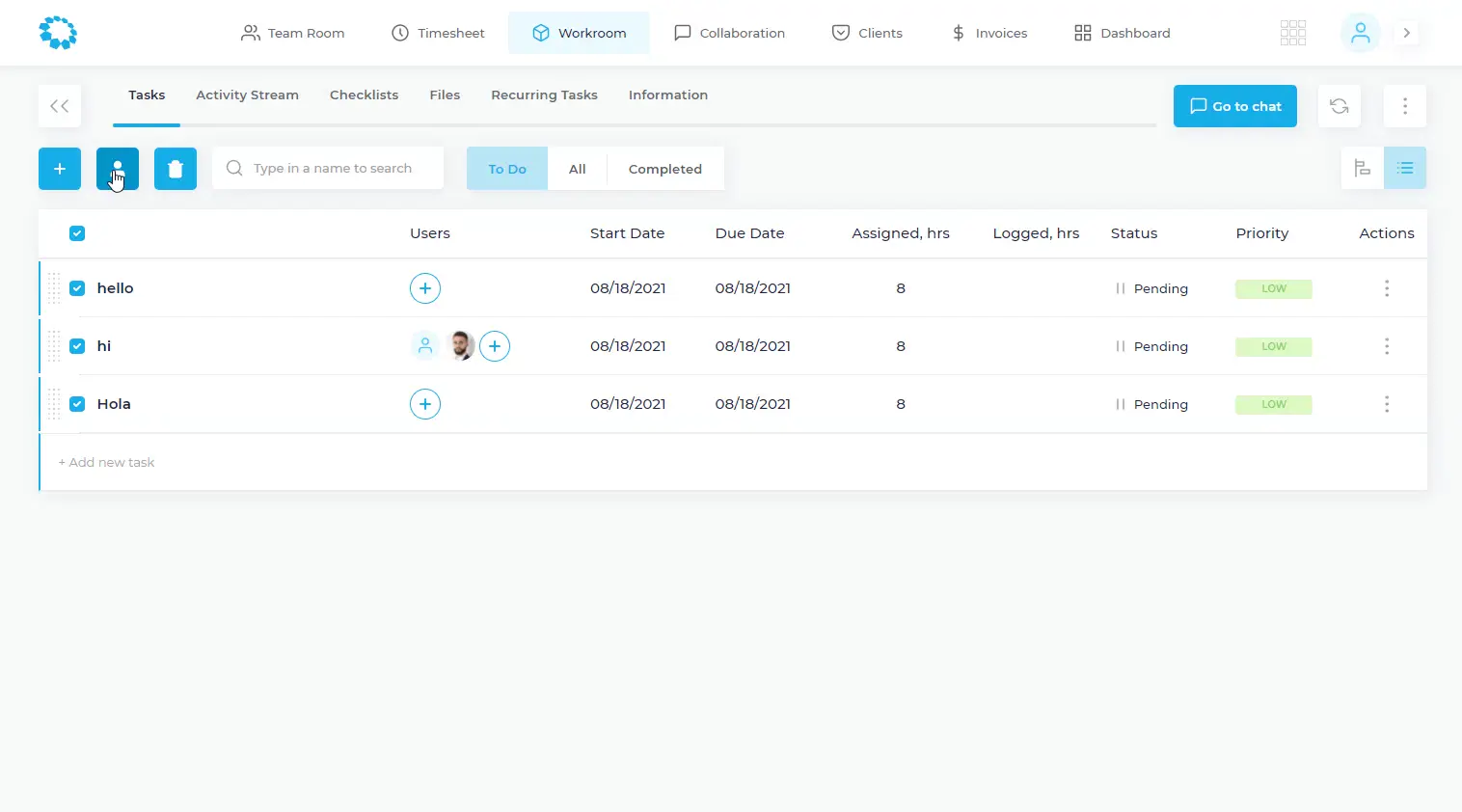1462x812 pixels.
Task: Open actions menu for the hi task
Action: tap(1386, 346)
